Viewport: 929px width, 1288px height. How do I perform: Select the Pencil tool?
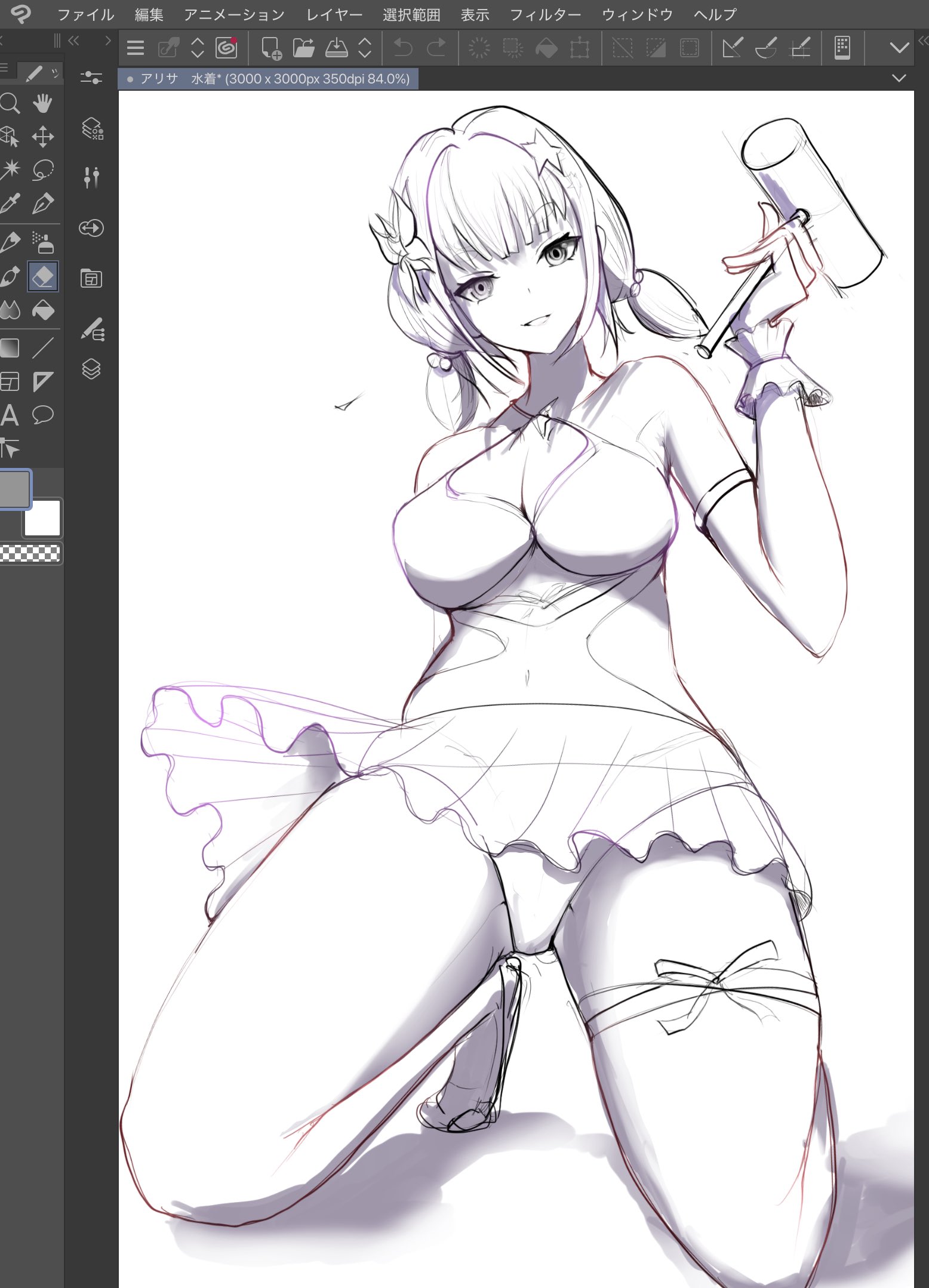pos(10,242)
